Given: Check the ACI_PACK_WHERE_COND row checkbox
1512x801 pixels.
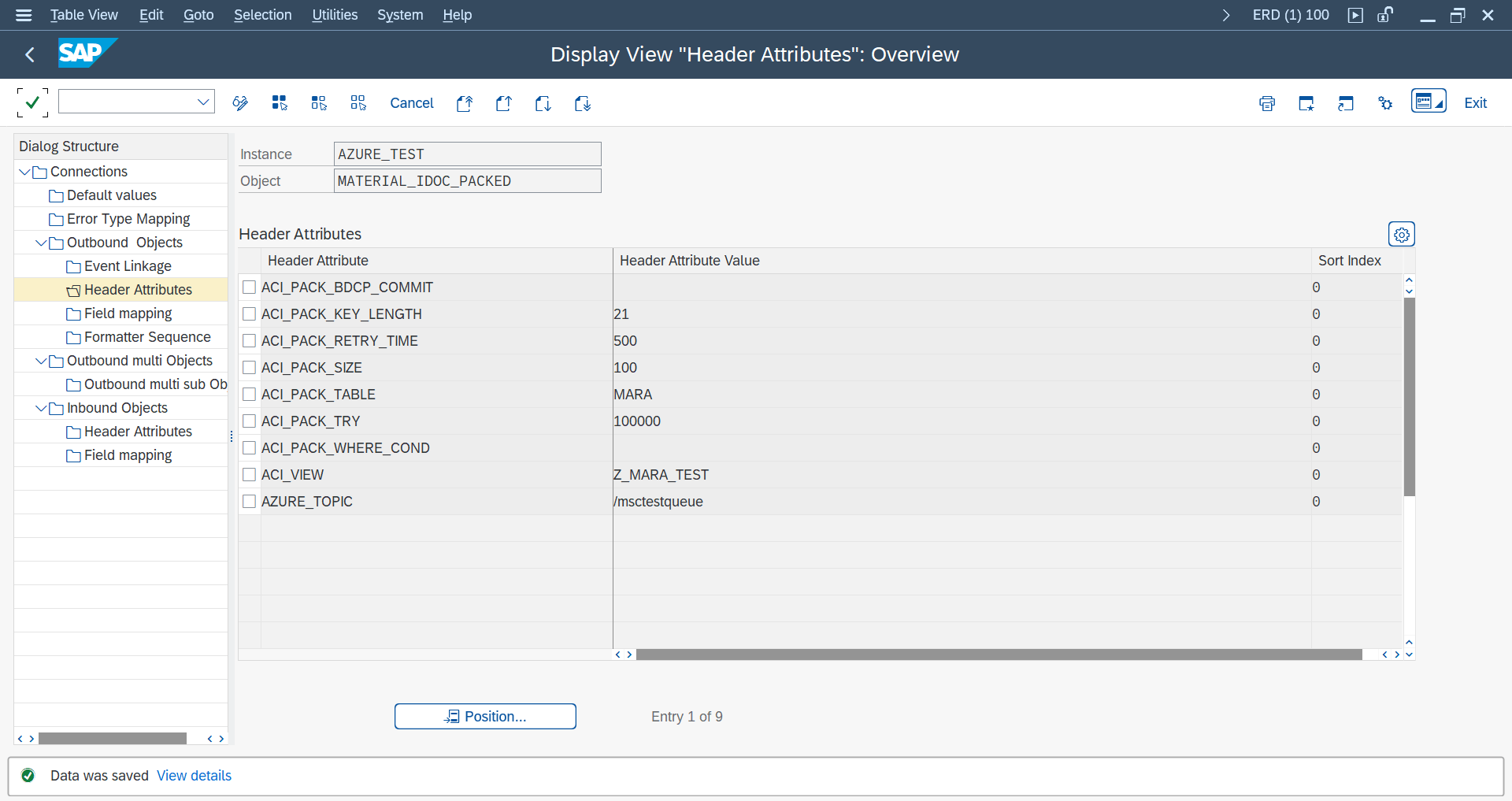Looking at the screenshot, I should pos(250,447).
